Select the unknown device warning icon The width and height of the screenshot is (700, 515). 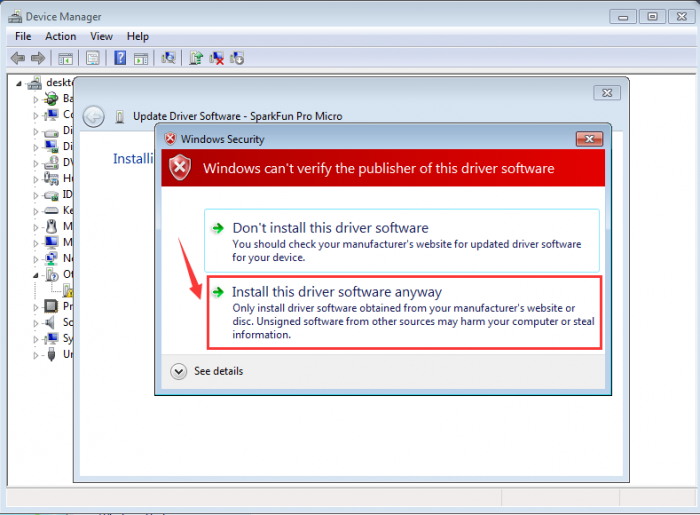pyautogui.click(x=68, y=291)
